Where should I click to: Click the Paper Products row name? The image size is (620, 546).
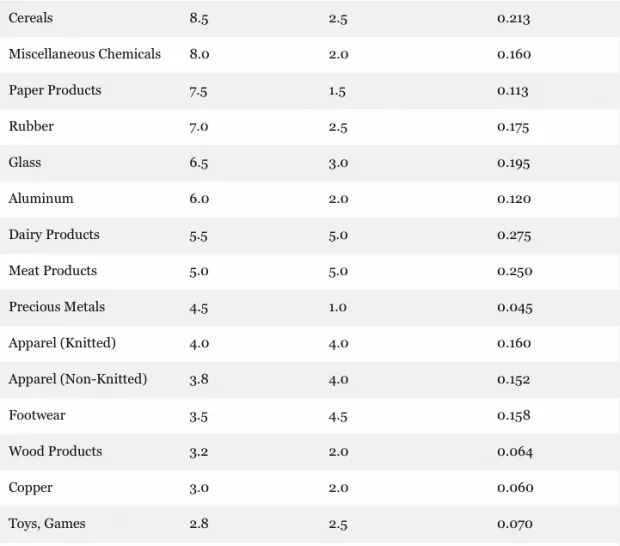(x=55, y=90)
